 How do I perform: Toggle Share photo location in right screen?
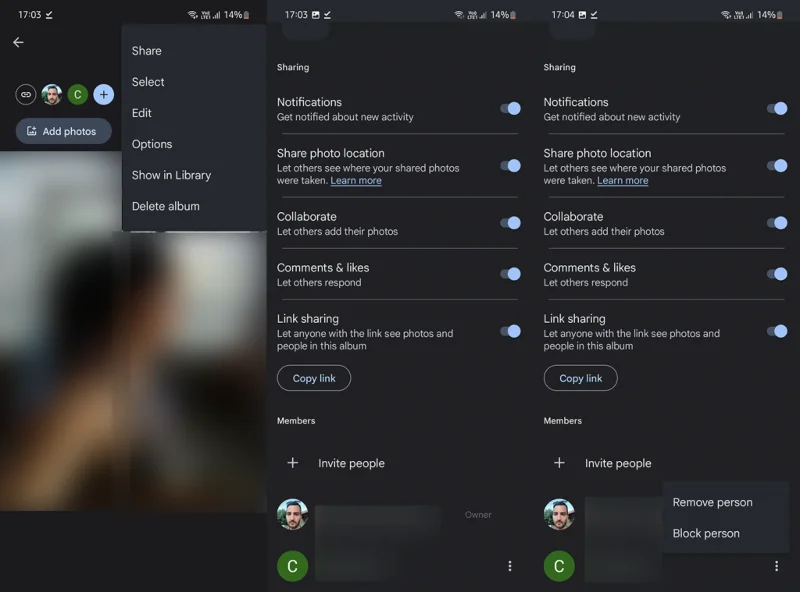point(777,165)
